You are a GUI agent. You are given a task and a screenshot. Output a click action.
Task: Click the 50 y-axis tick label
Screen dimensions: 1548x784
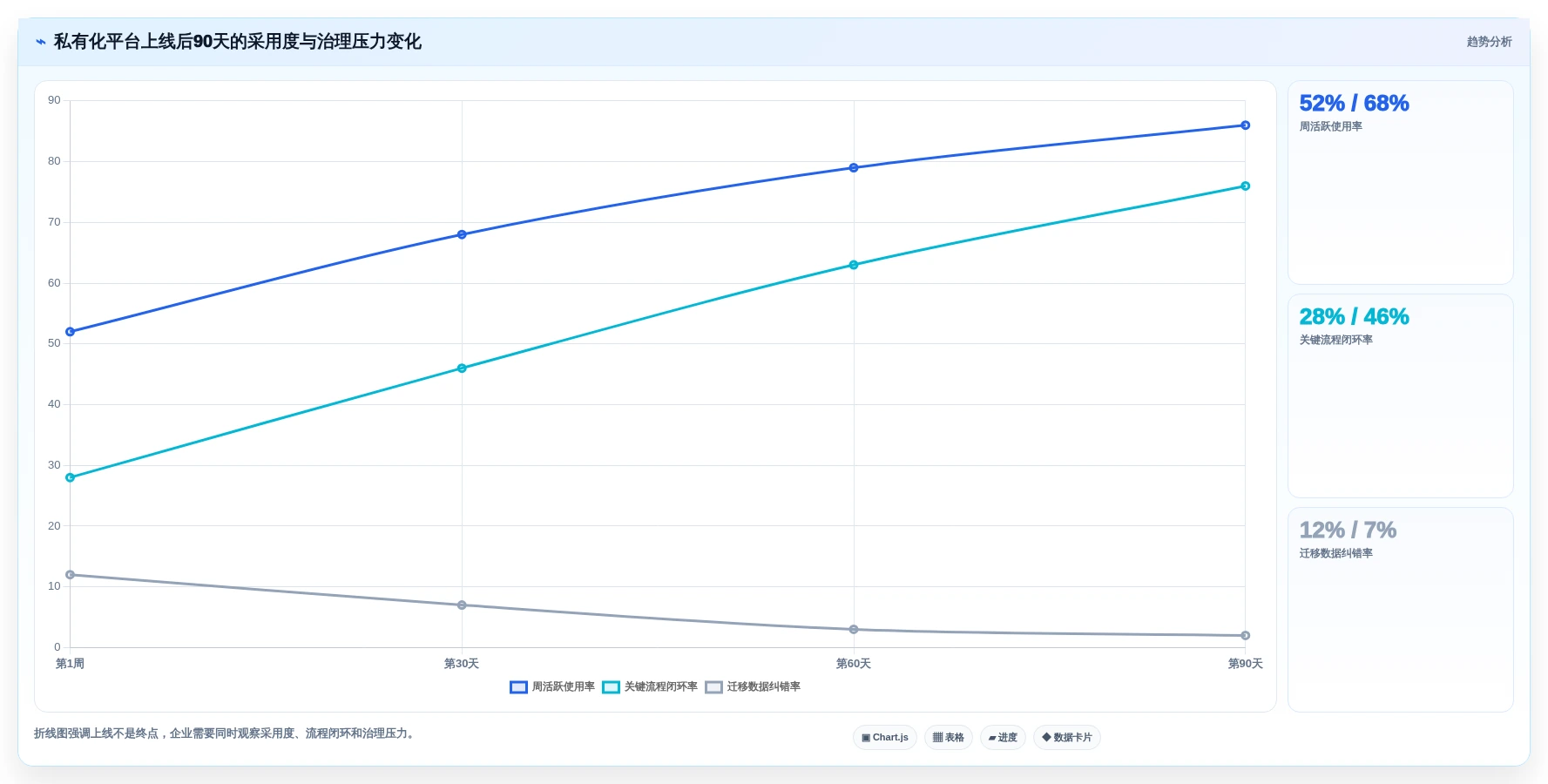(55, 343)
